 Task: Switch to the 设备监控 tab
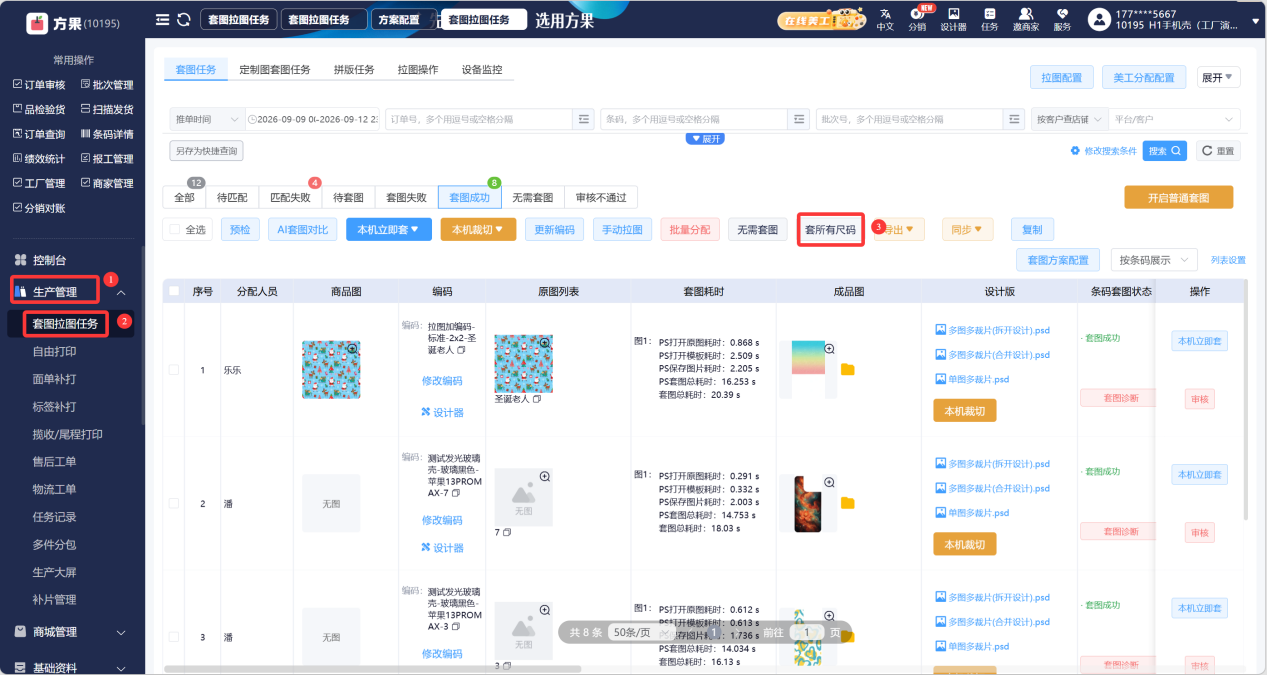point(482,70)
